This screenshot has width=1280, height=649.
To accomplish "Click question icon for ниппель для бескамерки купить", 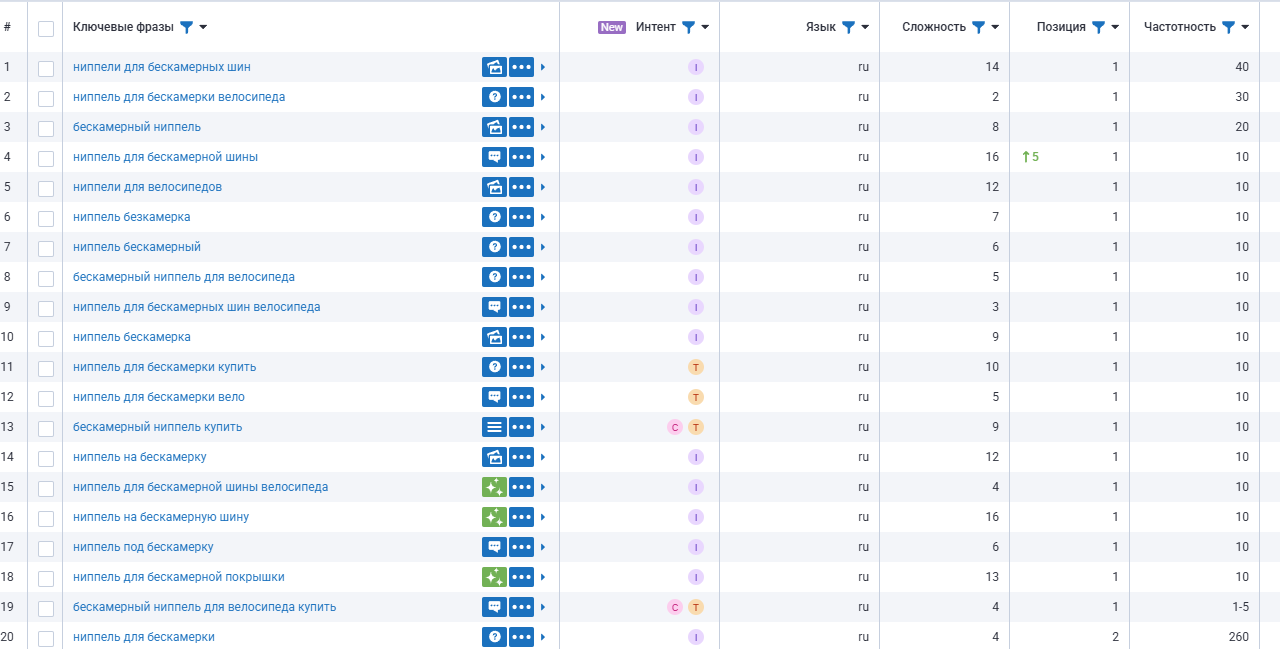I will tap(494, 367).
